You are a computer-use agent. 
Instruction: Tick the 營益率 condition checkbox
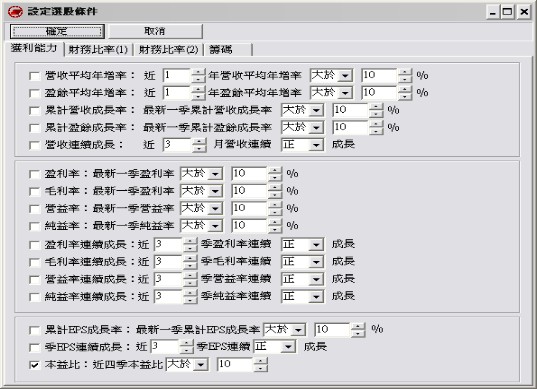click(x=34, y=209)
